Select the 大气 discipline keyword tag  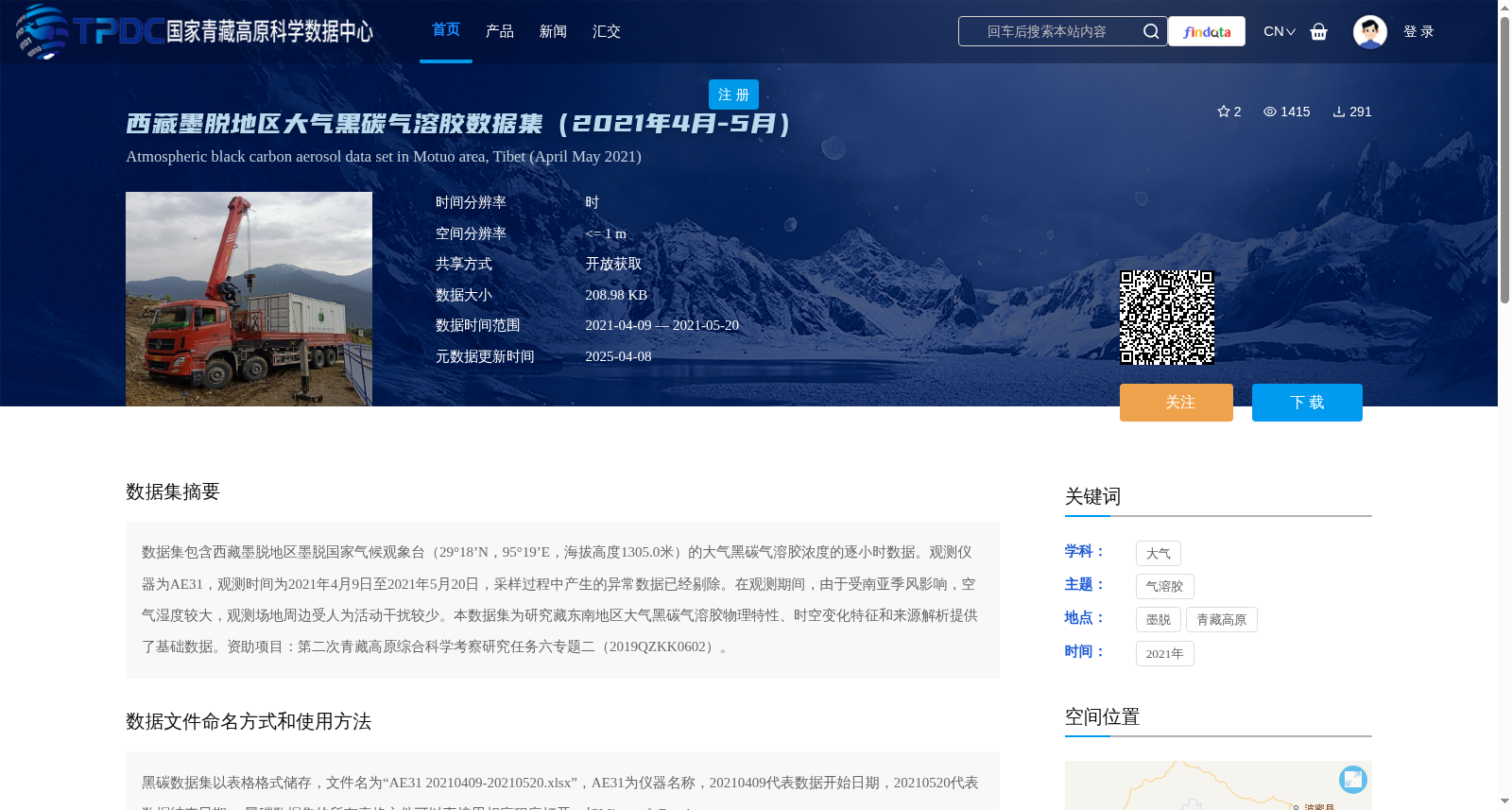point(1159,554)
